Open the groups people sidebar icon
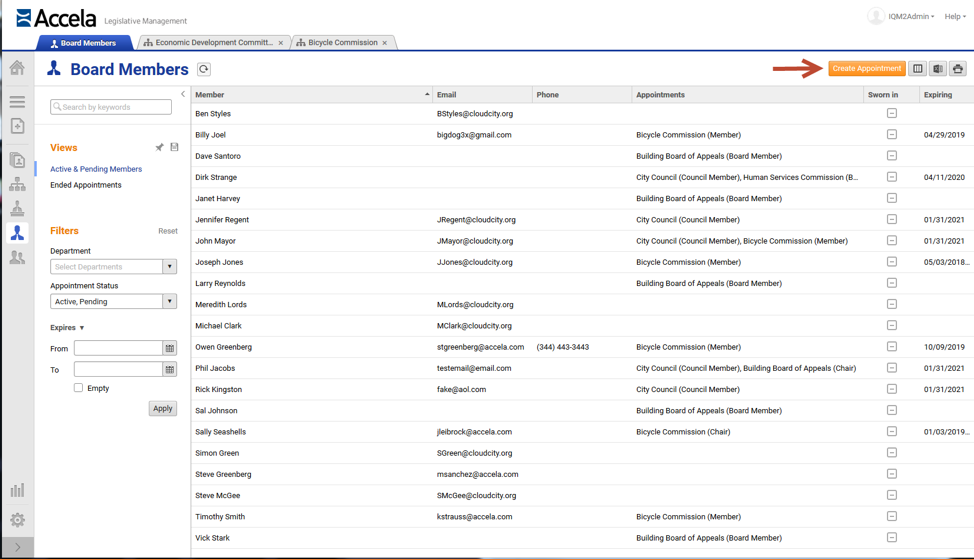The height and width of the screenshot is (560, 974). point(17,257)
